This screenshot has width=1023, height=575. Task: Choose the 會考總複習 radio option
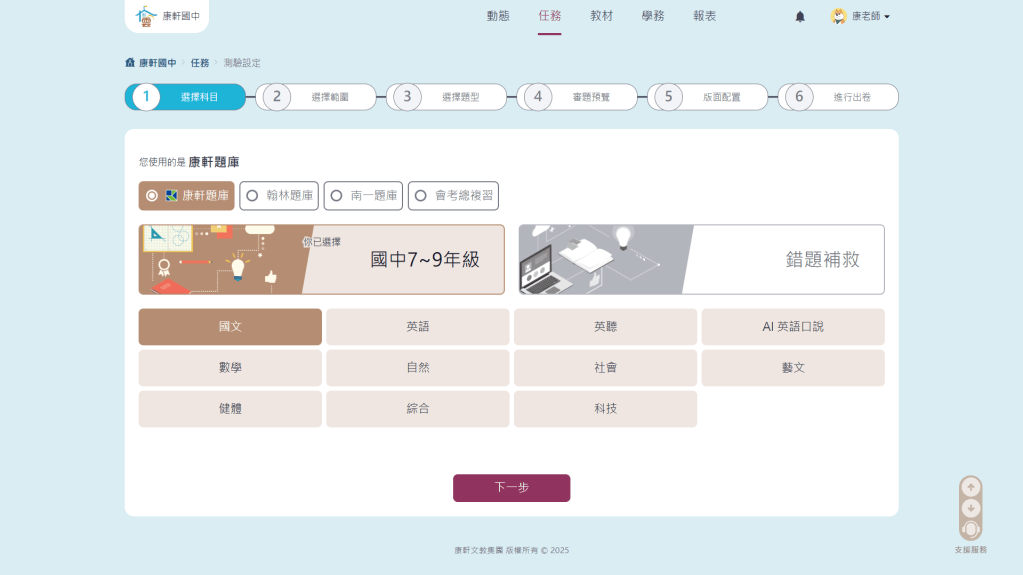421,196
